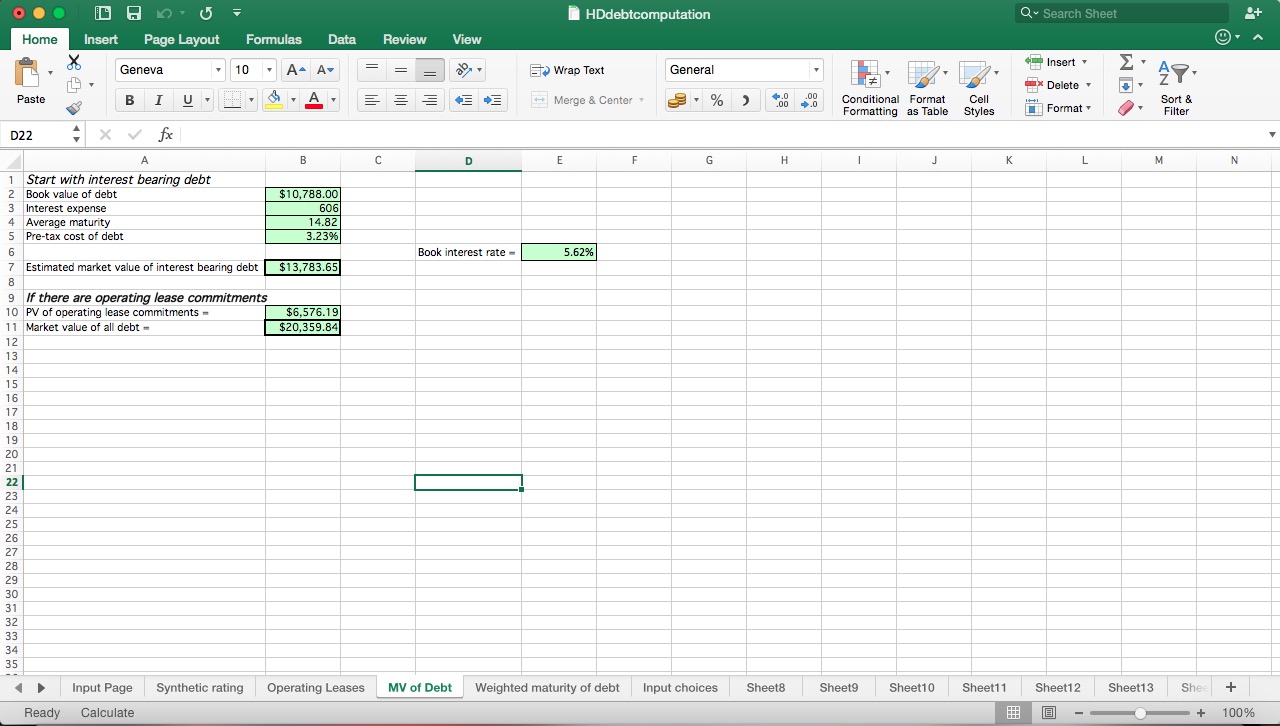Click the Increase Indent icon
The width and height of the screenshot is (1280, 726).
[x=493, y=100]
